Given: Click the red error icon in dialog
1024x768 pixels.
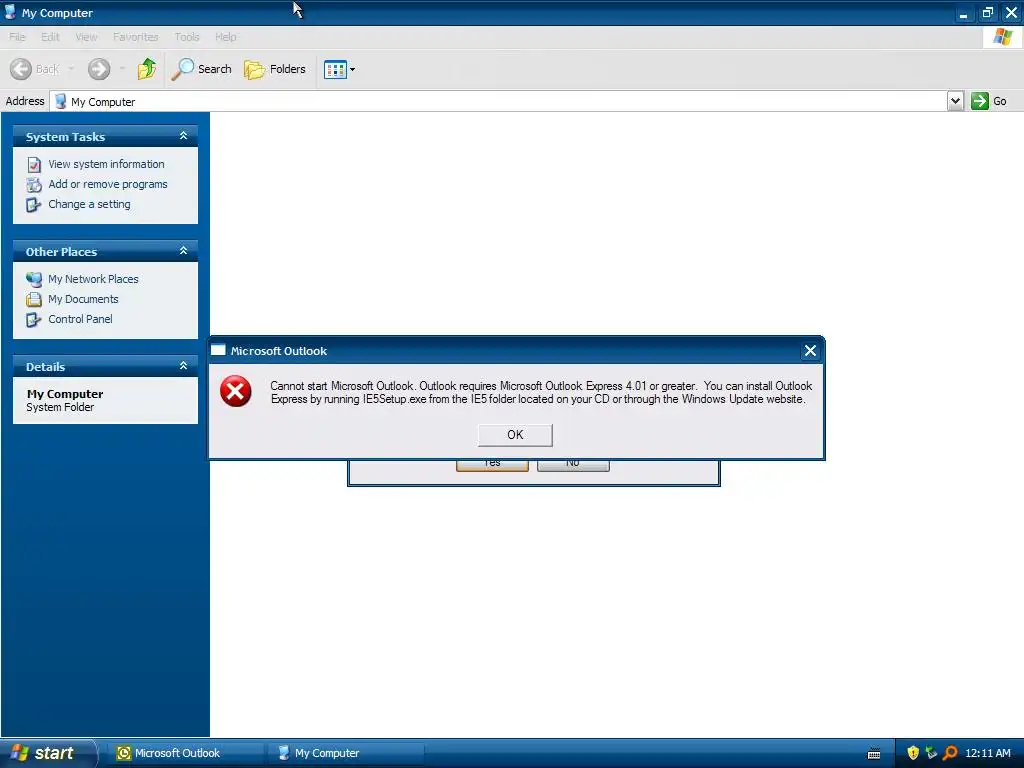Looking at the screenshot, I should point(236,391).
